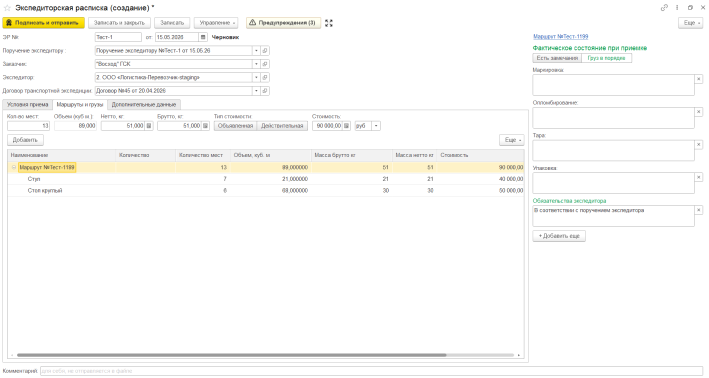The width and height of the screenshot is (709, 378).
Task: Switch to Маршруты и грузы tab
Action: click(x=80, y=104)
